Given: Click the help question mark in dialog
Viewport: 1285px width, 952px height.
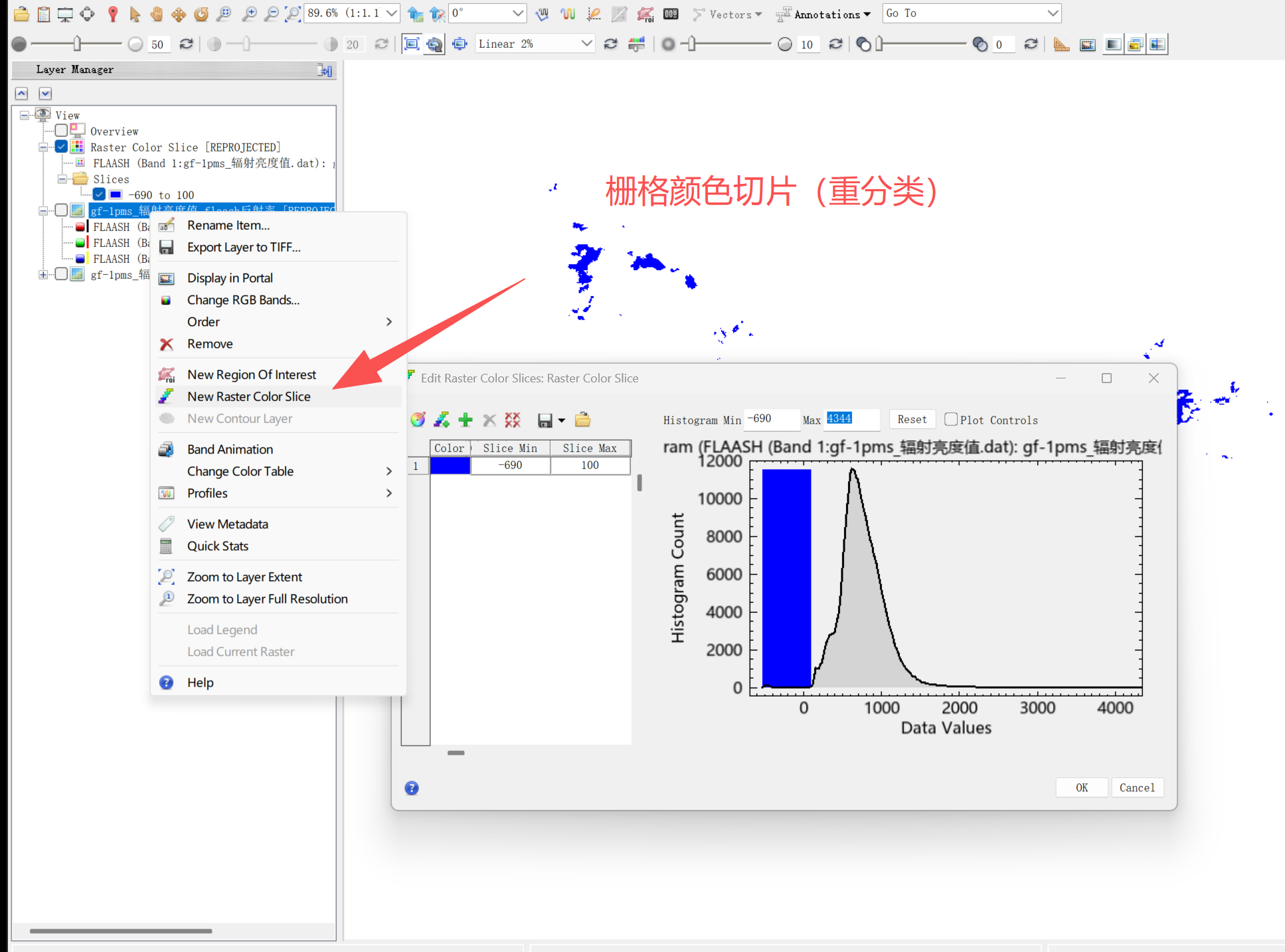Looking at the screenshot, I should [x=412, y=788].
